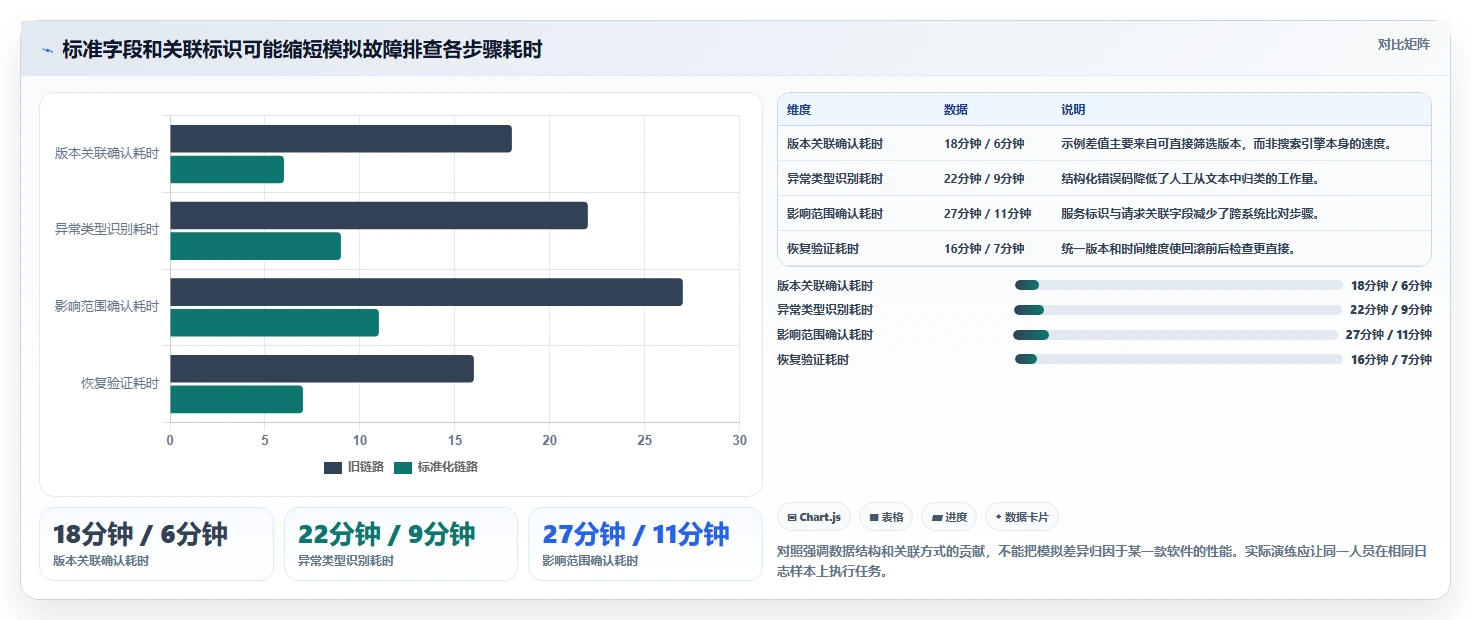Click the dark 旧链路 bar for 版本关联确认耗时
Screen dimensions: 1471x620
pos(341,139)
